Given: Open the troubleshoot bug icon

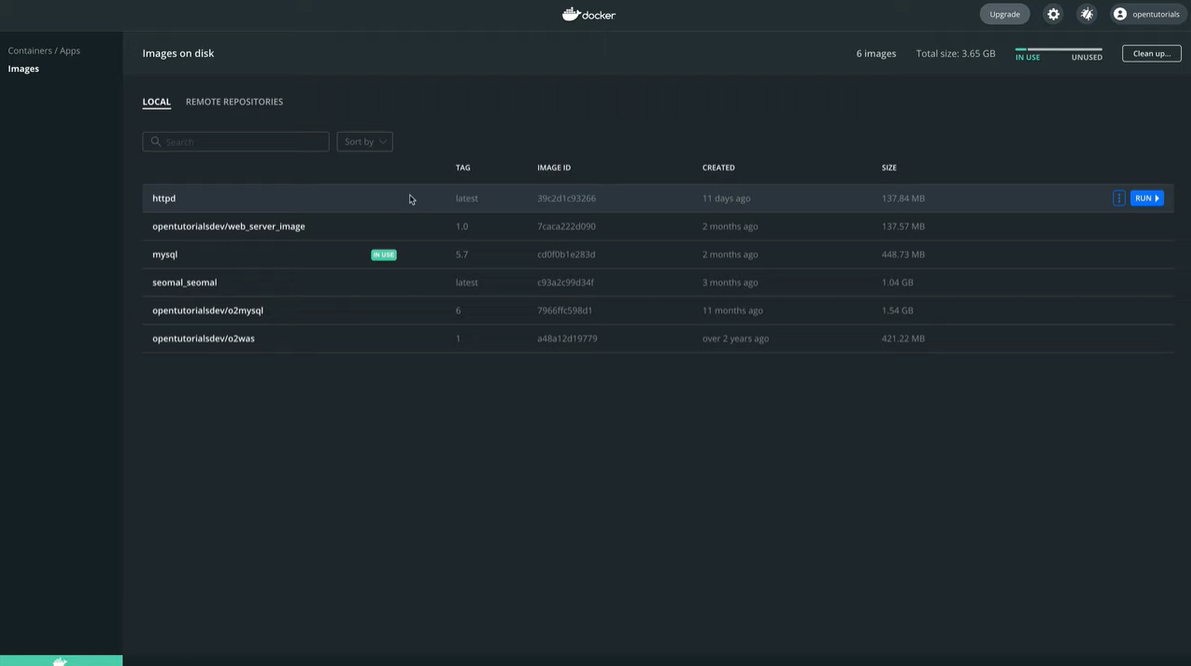Looking at the screenshot, I should pos(1087,14).
